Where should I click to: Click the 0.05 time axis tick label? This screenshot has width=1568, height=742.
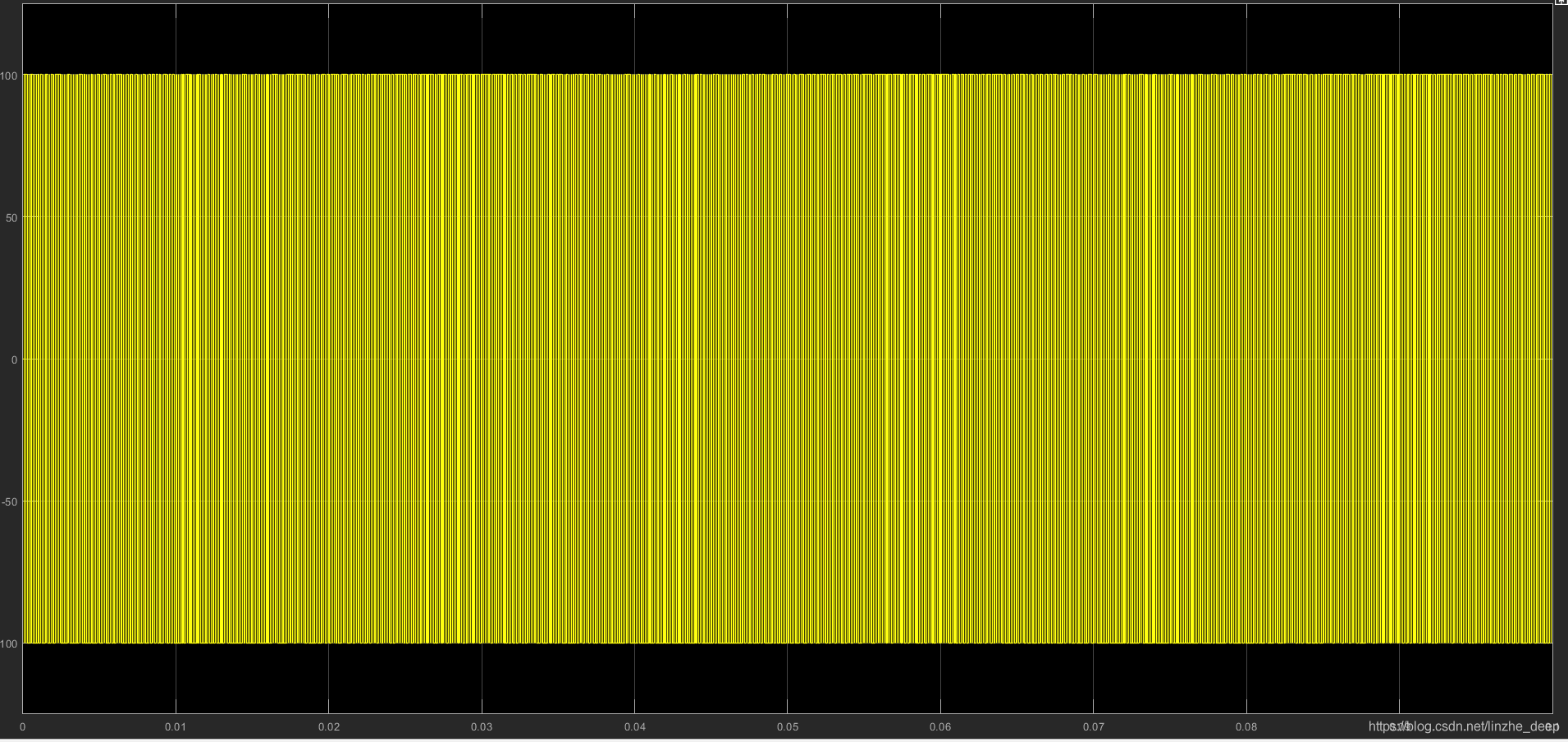pos(788,726)
